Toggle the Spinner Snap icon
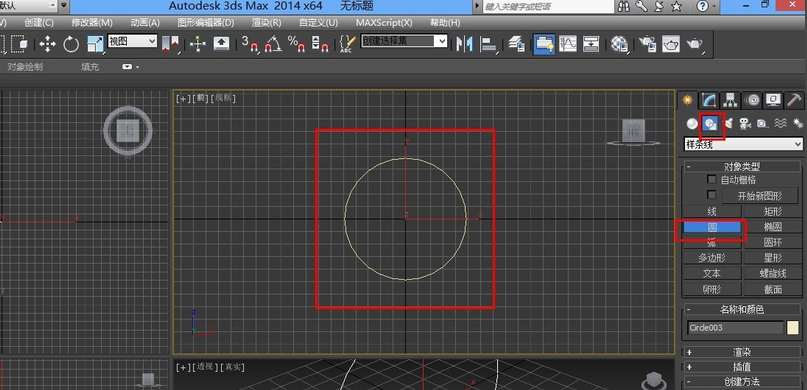Viewport: 807px width, 390px height. 320,44
